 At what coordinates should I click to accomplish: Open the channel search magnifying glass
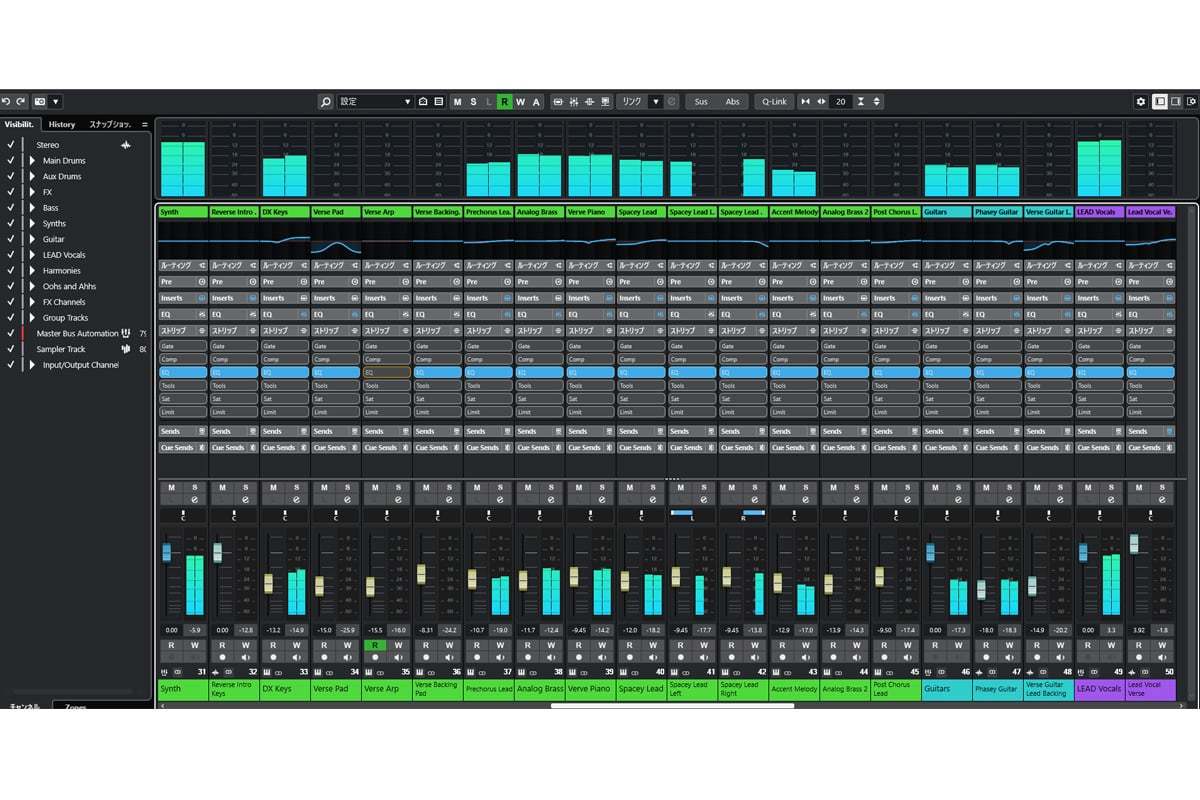pos(326,101)
